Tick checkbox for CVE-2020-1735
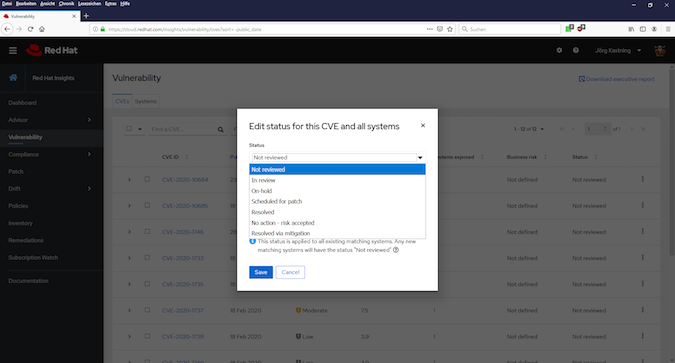The image size is (675, 363). tap(147, 284)
